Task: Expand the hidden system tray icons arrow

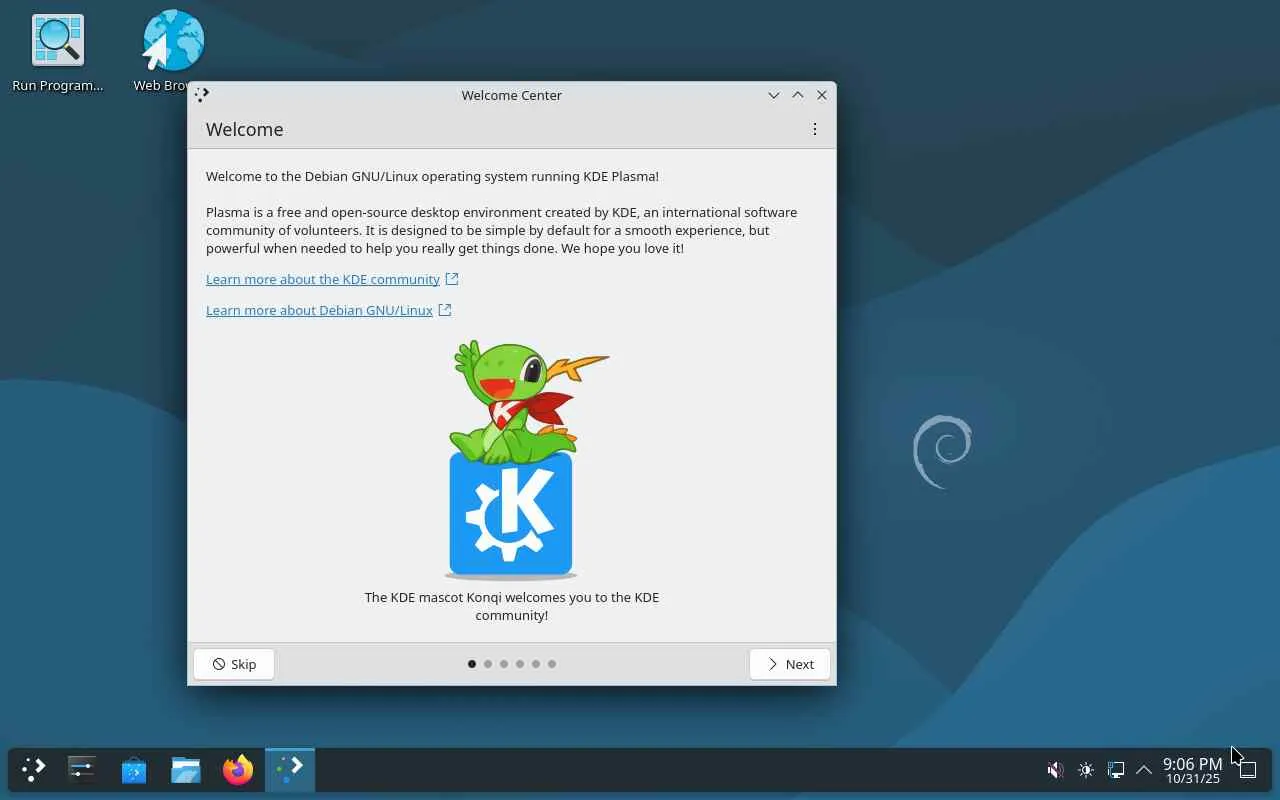Action: click(1144, 770)
